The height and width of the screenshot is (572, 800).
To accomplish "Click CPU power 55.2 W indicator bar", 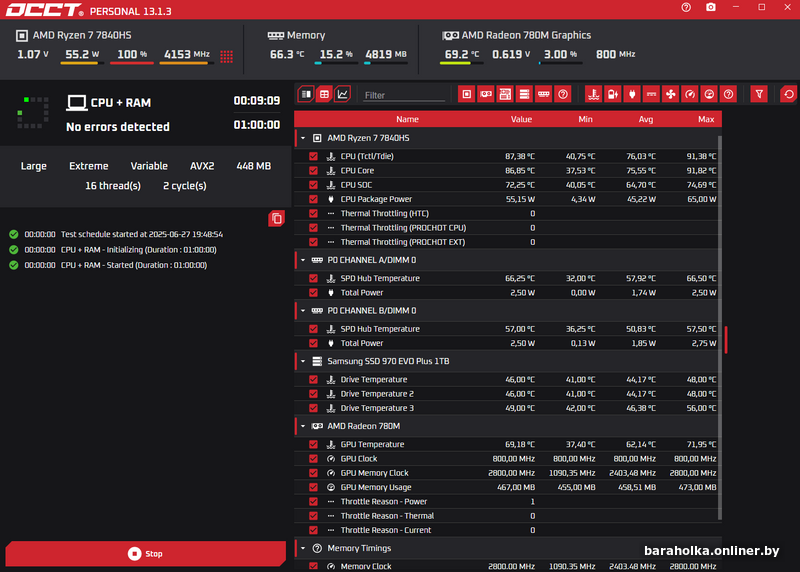I will [x=82, y=63].
